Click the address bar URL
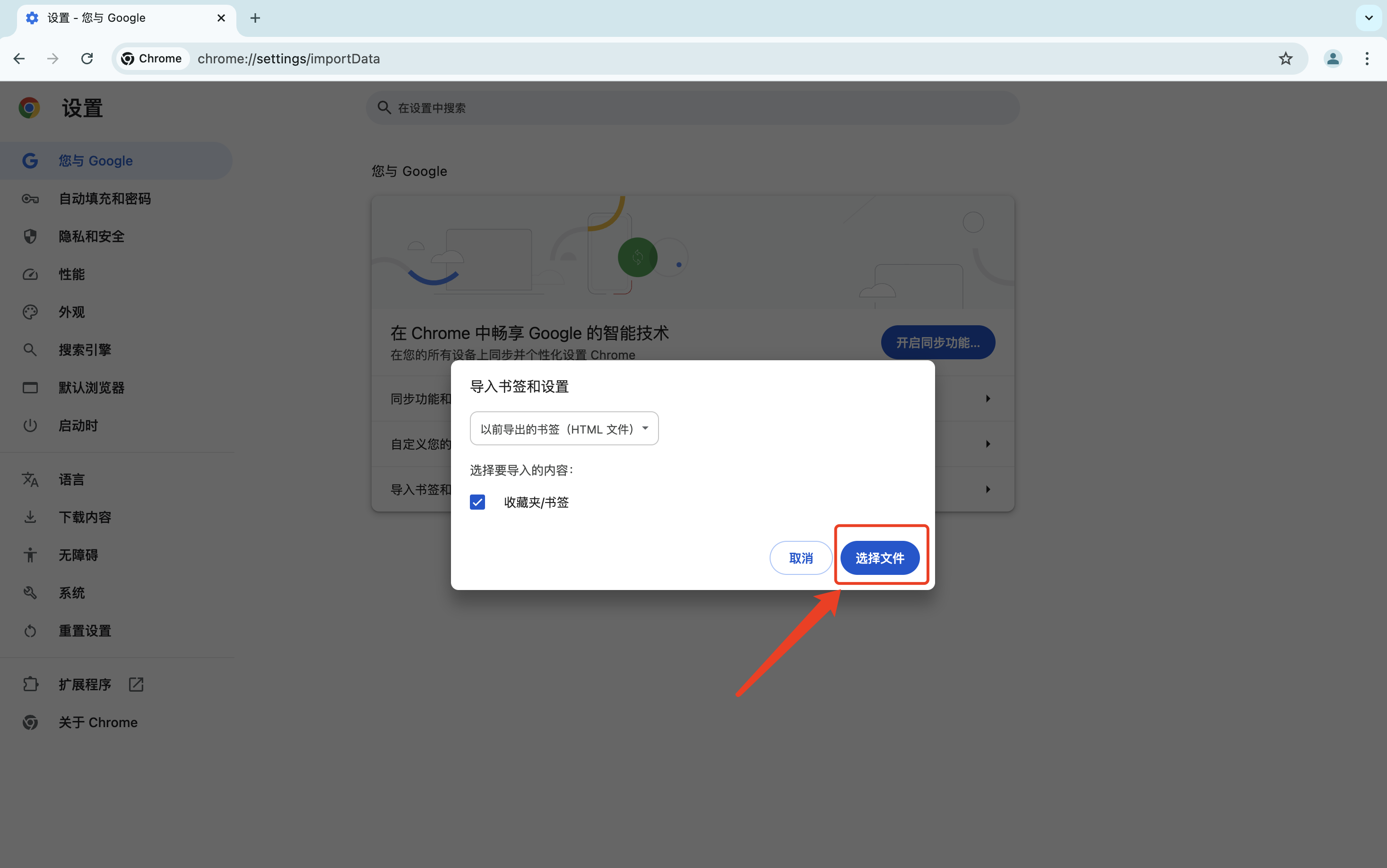Screen dimensions: 1387x868 [x=289, y=59]
